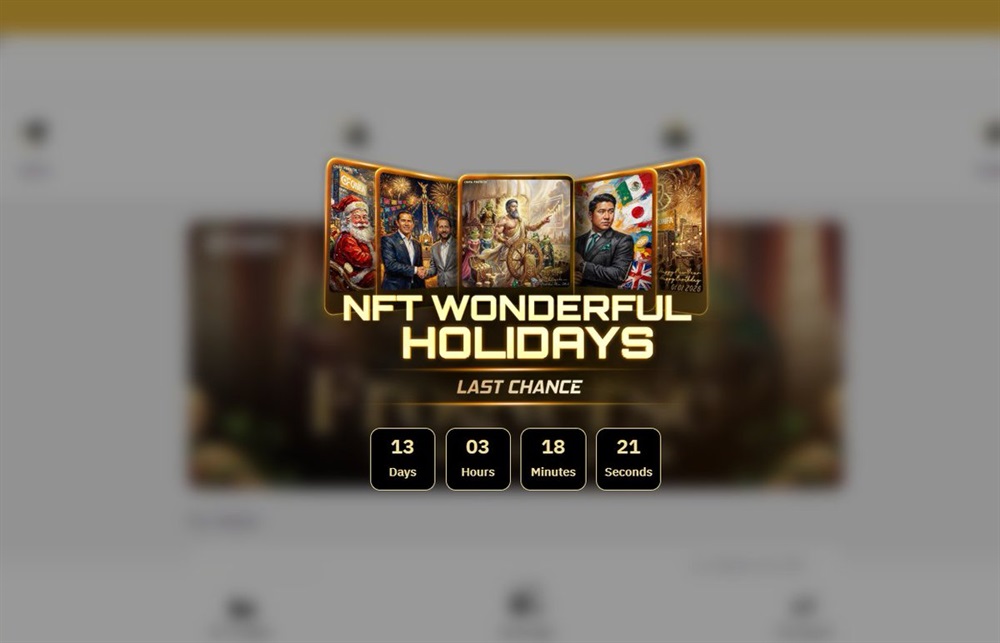Open the Greek god ship-wheel NFT card
This screenshot has height=643, width=1000.
(x=516, y=232)
